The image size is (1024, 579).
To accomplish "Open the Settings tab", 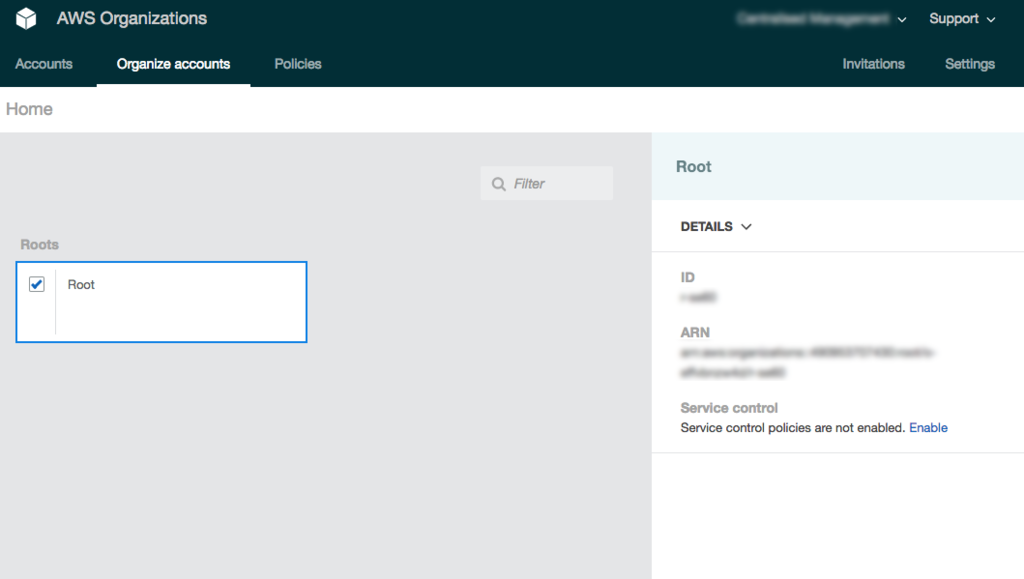I will 970,64.
